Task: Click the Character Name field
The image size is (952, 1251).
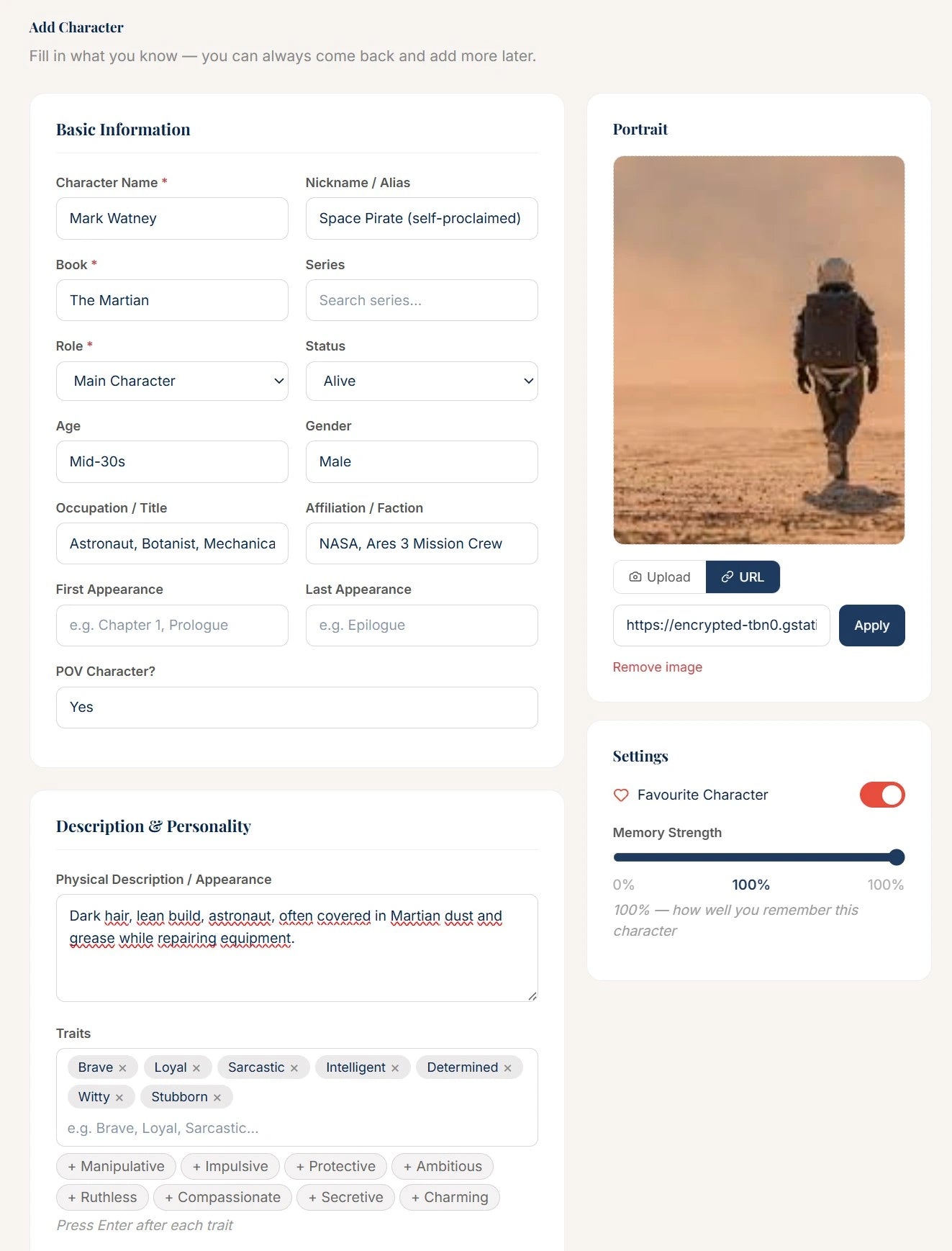Action: point(172,218)
